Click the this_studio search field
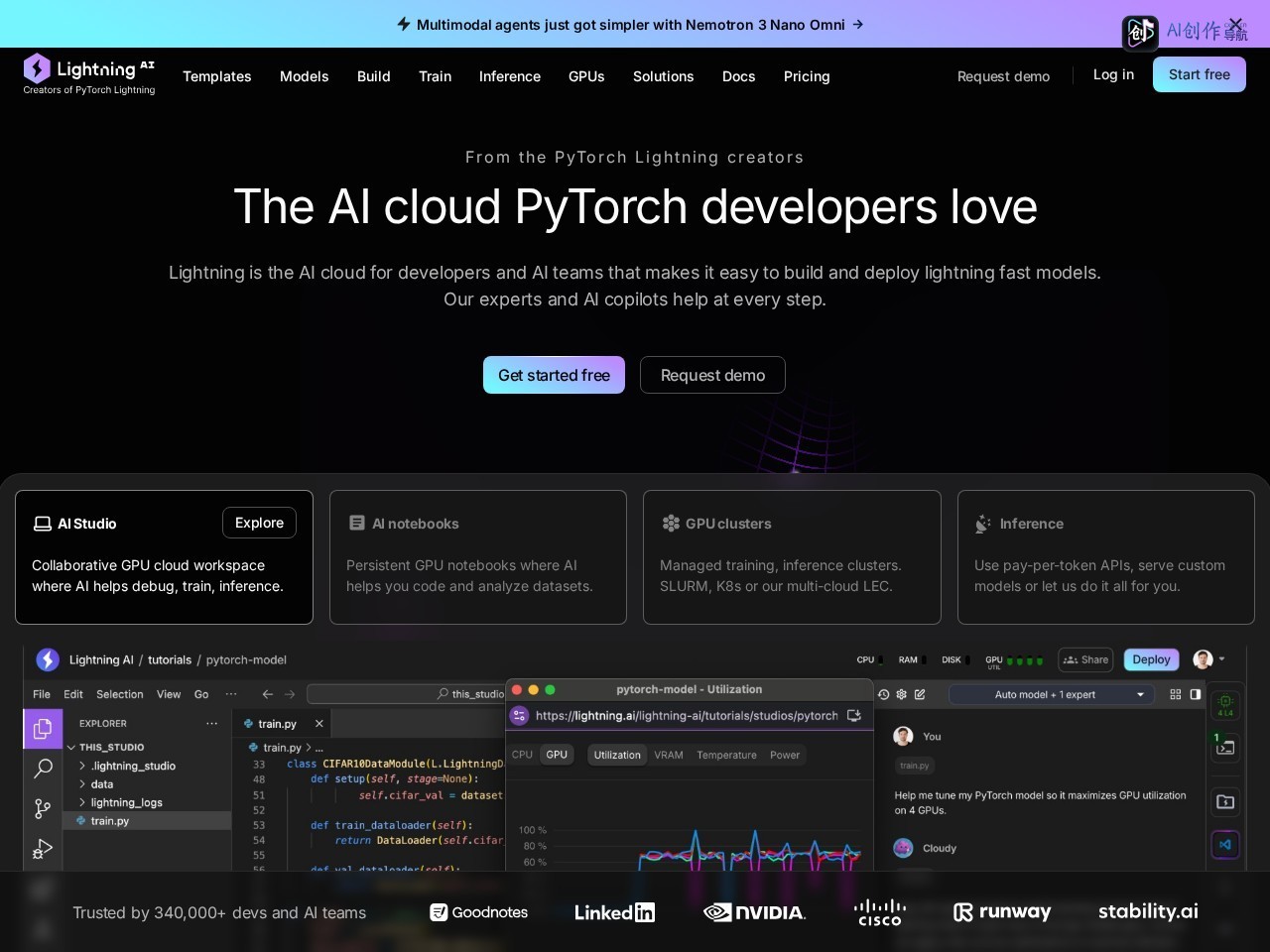The height and width of the screenshot is (952, 1270). click(x=407, y=694)
